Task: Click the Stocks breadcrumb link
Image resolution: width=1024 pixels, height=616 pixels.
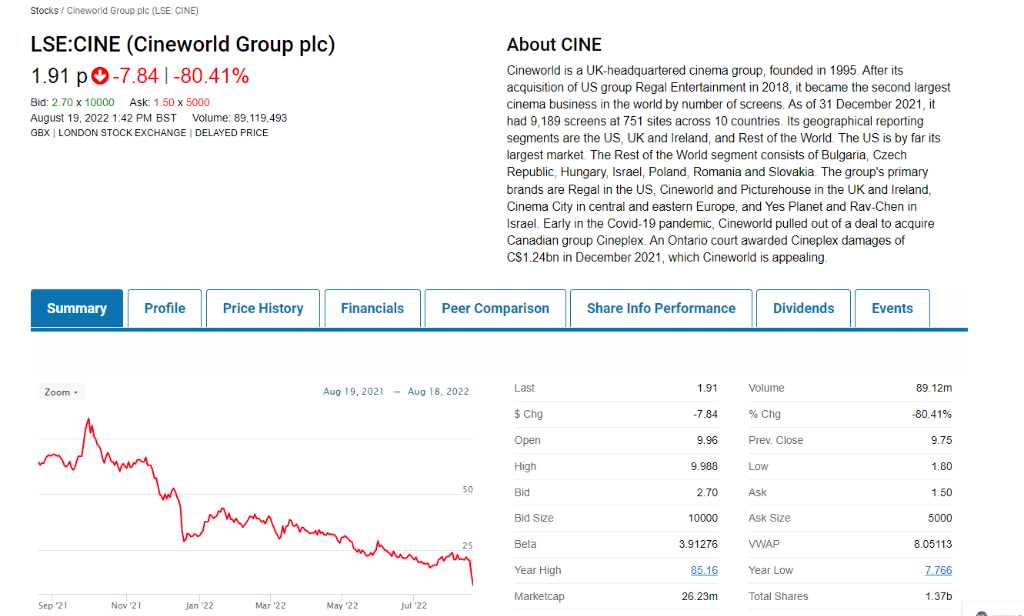Action: 44,10
